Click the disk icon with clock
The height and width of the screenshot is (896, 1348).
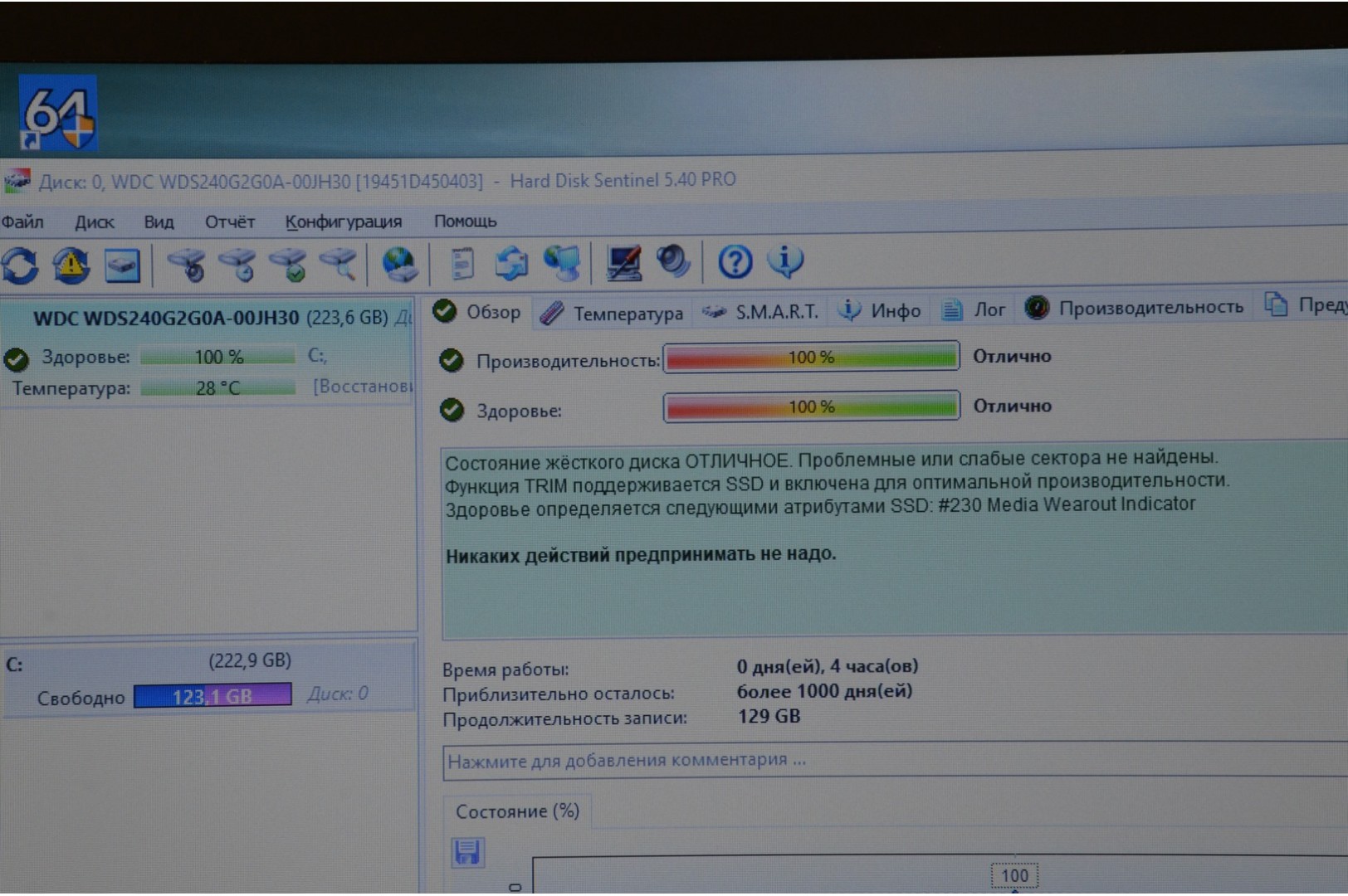238,265
